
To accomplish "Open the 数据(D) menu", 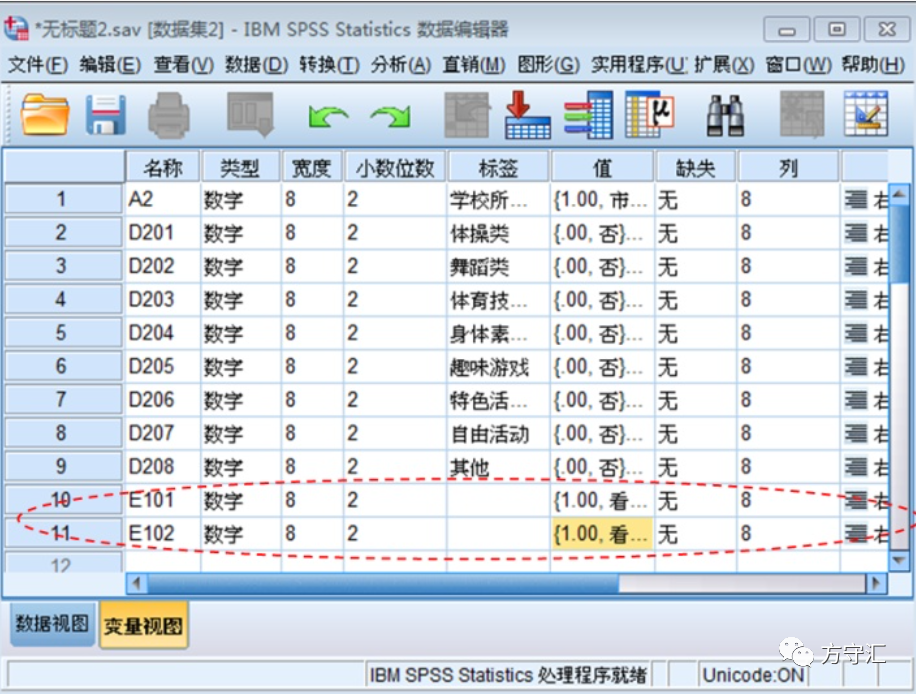I will click(x=256, y=64).
